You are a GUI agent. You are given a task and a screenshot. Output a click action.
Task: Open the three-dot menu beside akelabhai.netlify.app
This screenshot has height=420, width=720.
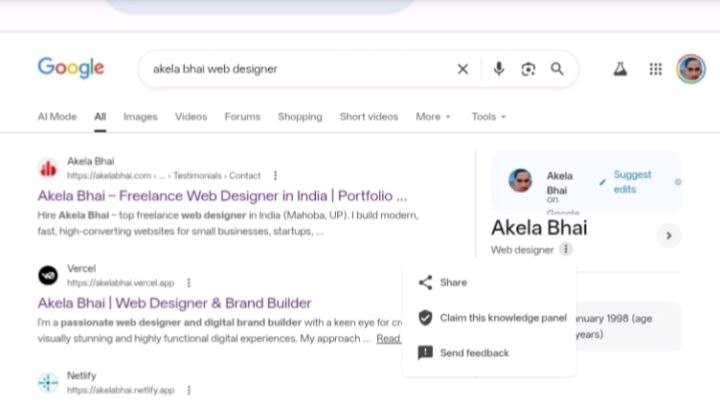pyautogui.click(x=189, y=390)
